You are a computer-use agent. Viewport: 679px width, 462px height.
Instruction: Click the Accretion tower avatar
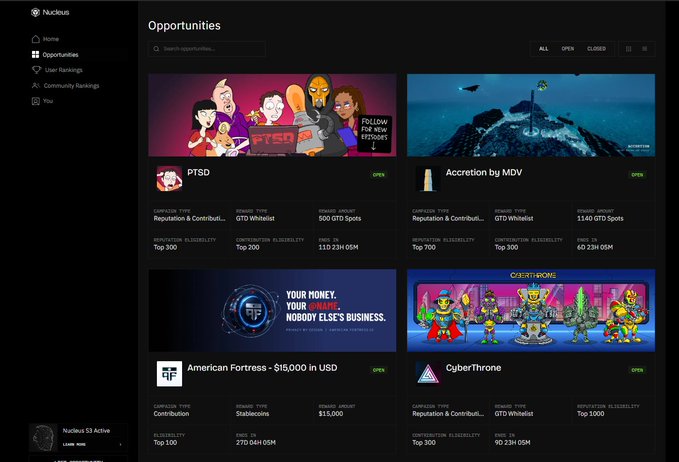point(428,178)
